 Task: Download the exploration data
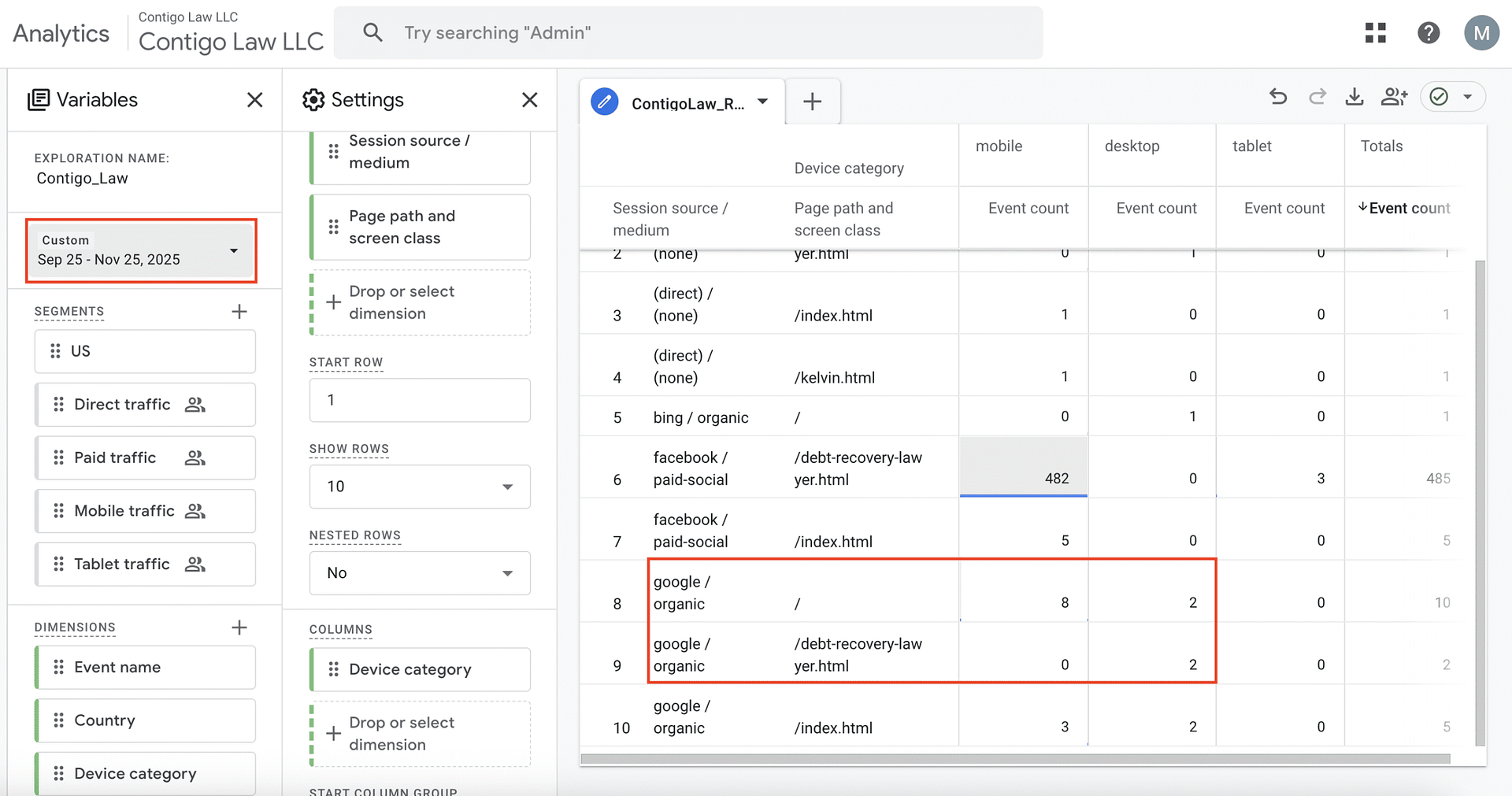coord(1354,97)
